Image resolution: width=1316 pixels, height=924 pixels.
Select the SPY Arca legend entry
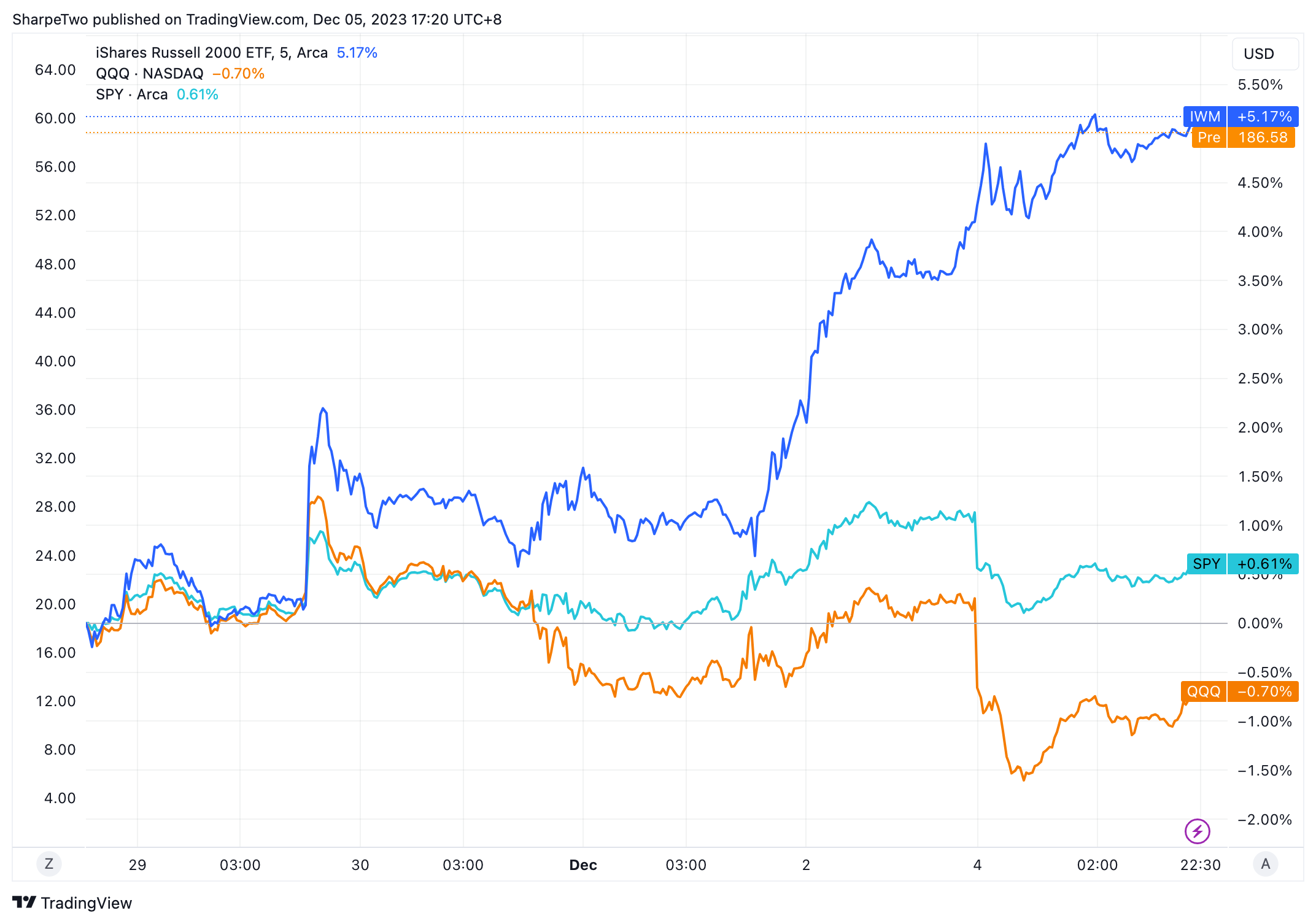point(132,94)
